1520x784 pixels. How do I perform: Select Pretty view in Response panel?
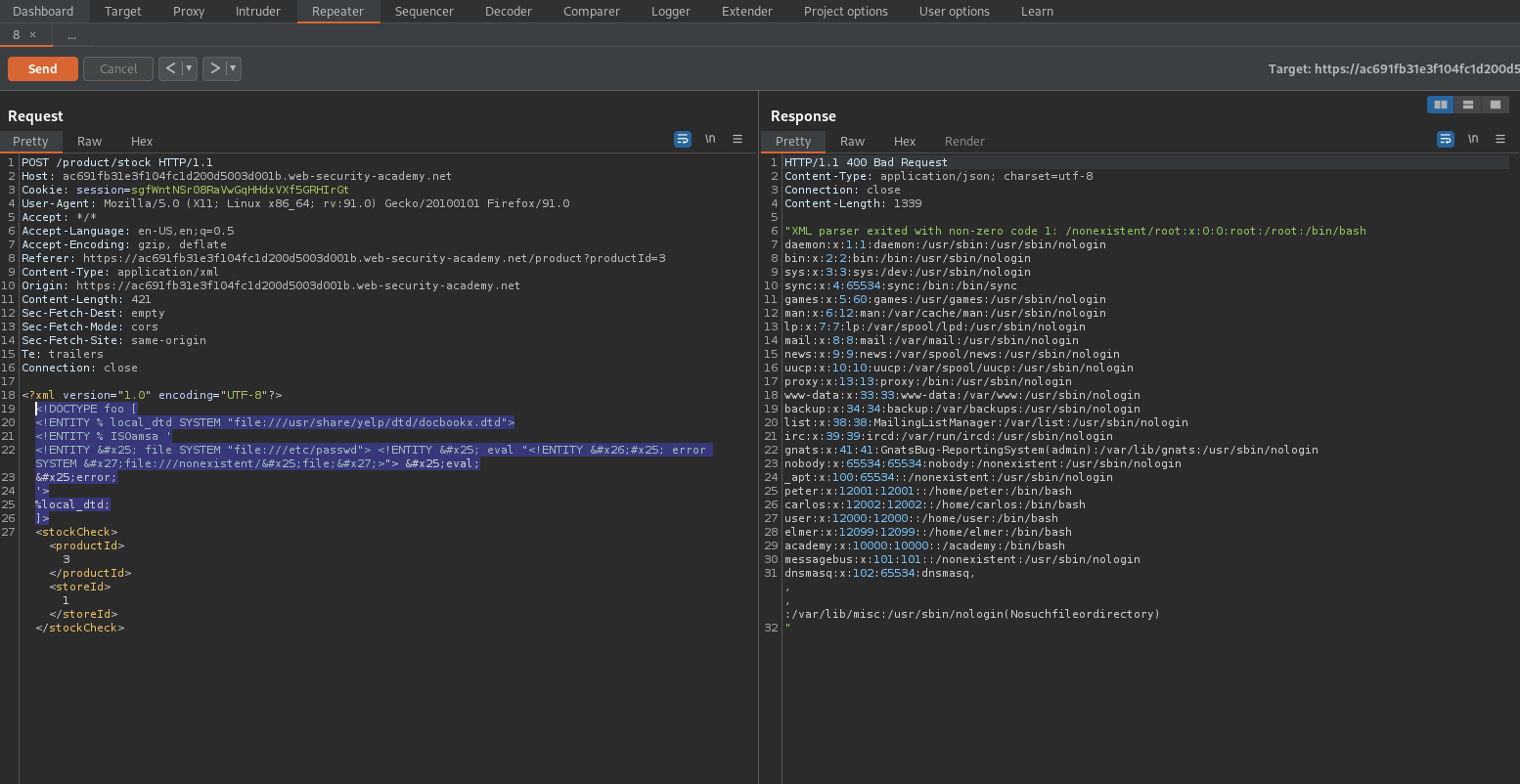793,141
